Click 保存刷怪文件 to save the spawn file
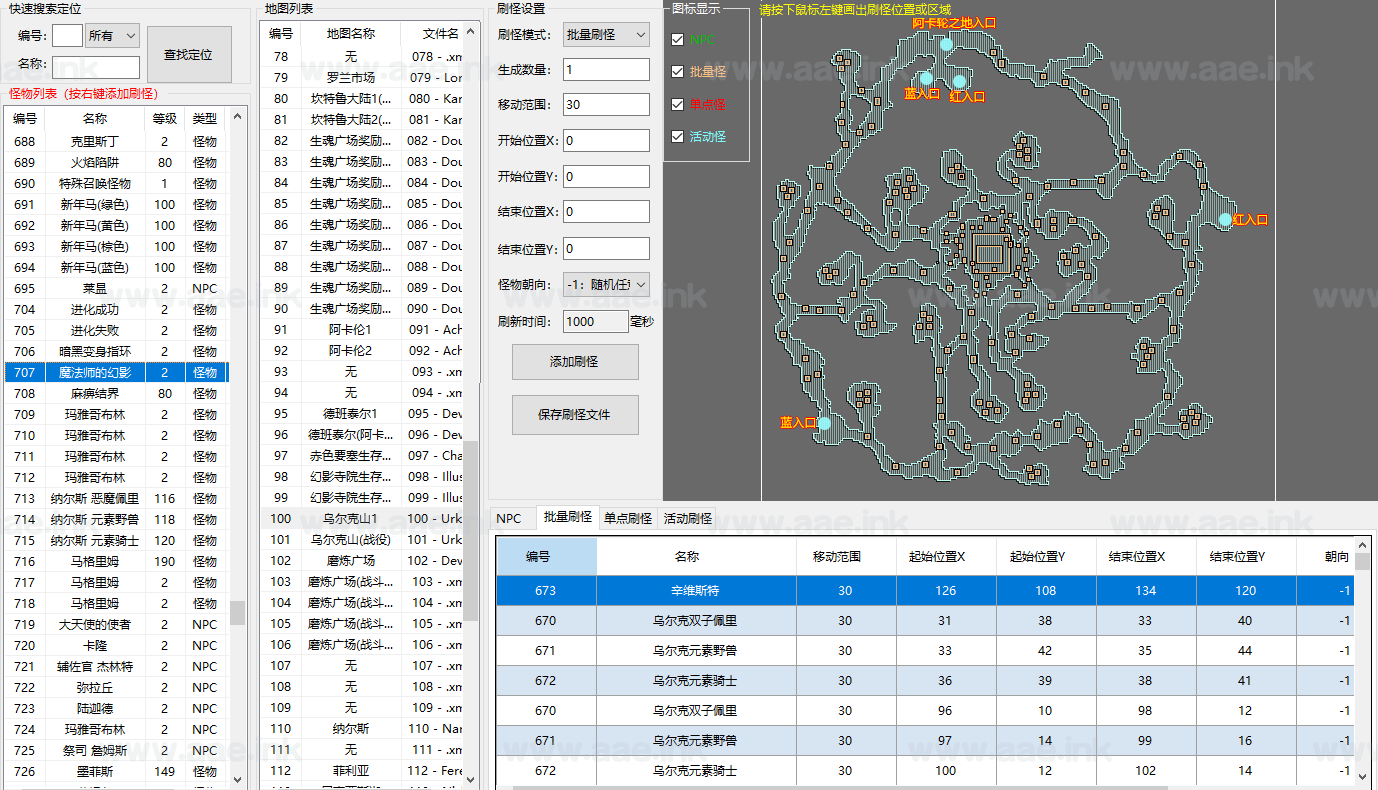1378x790 pixels. 575,414
